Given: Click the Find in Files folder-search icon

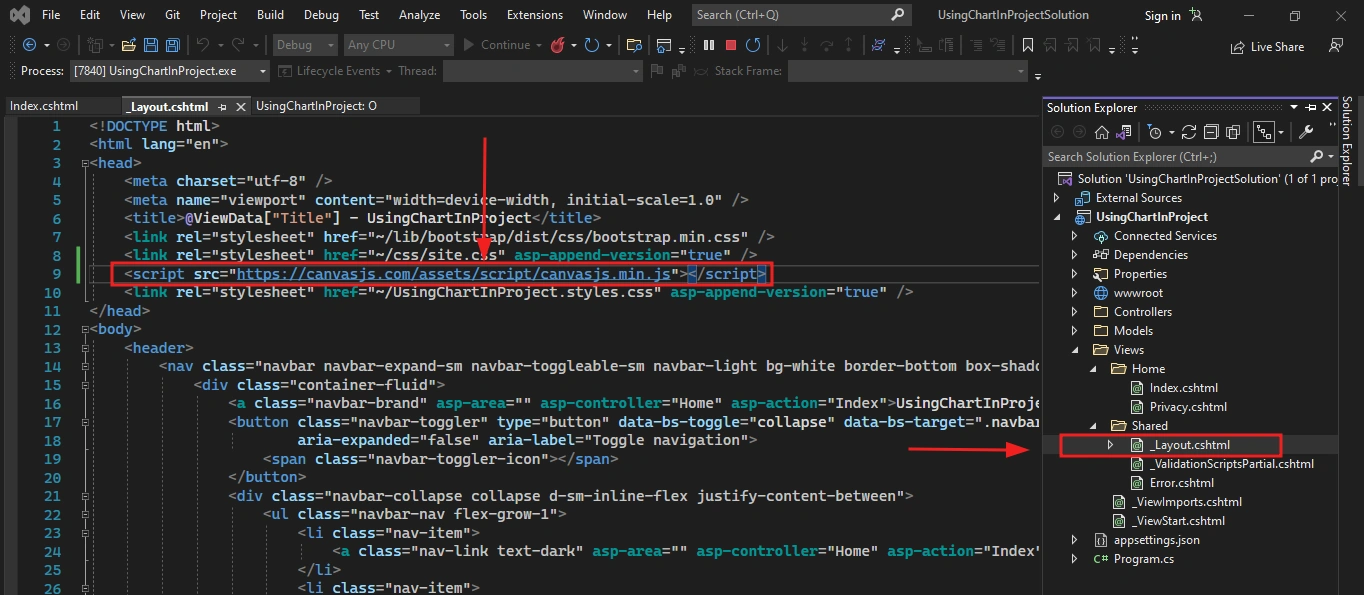Looking at the screenshot, I should coord(633,45).
